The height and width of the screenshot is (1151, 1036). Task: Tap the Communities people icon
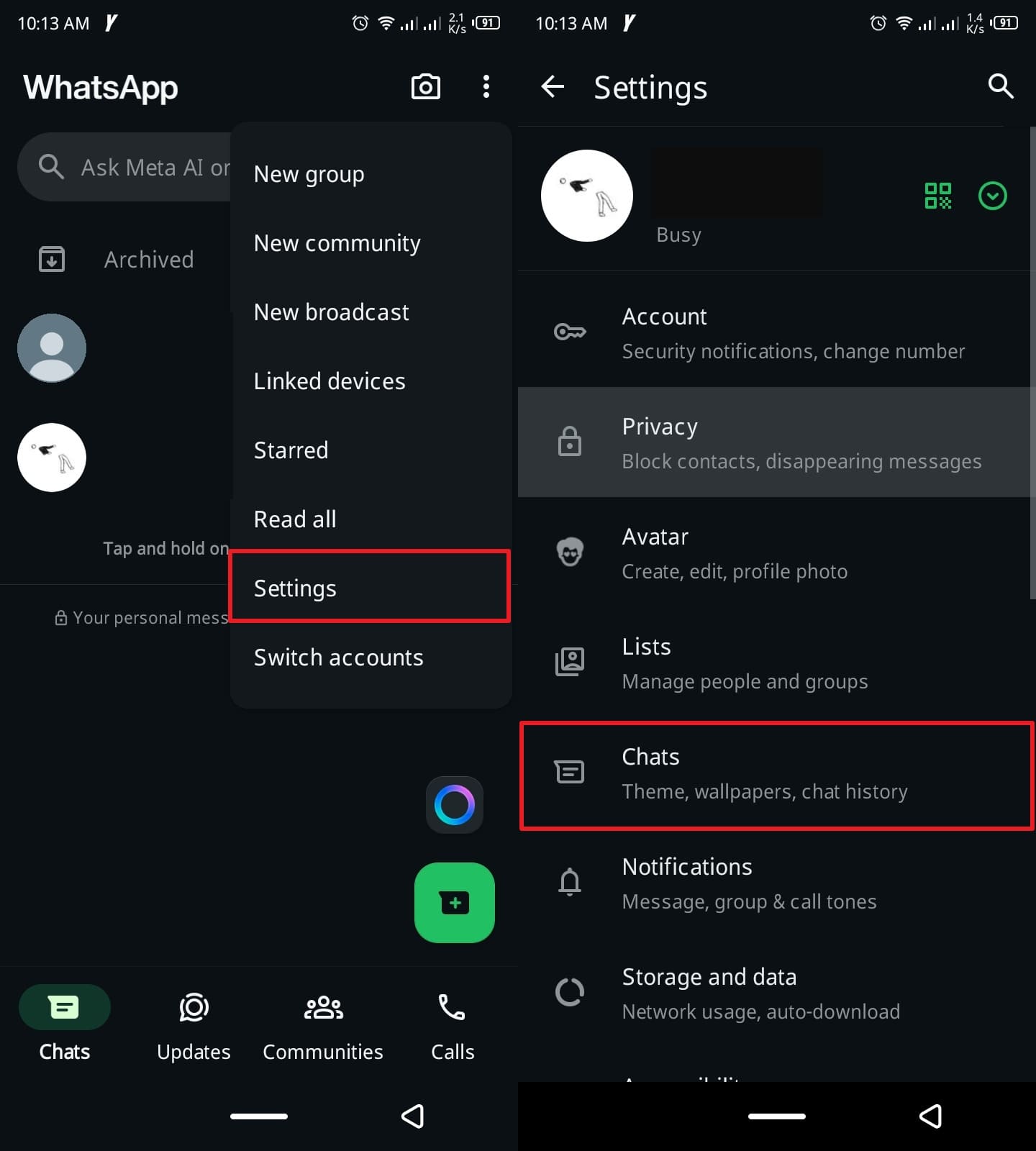click(323, 1007)
